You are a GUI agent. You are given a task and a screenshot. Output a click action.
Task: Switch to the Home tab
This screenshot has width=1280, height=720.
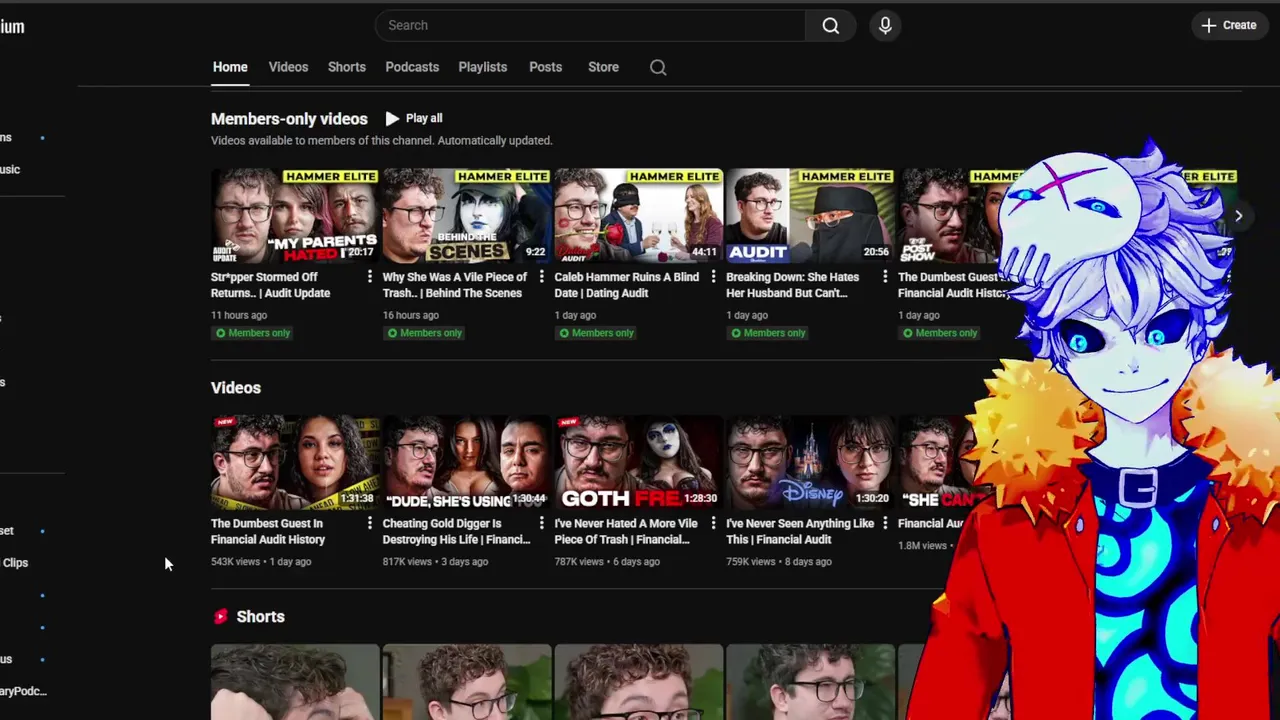[x=230, y=67]
